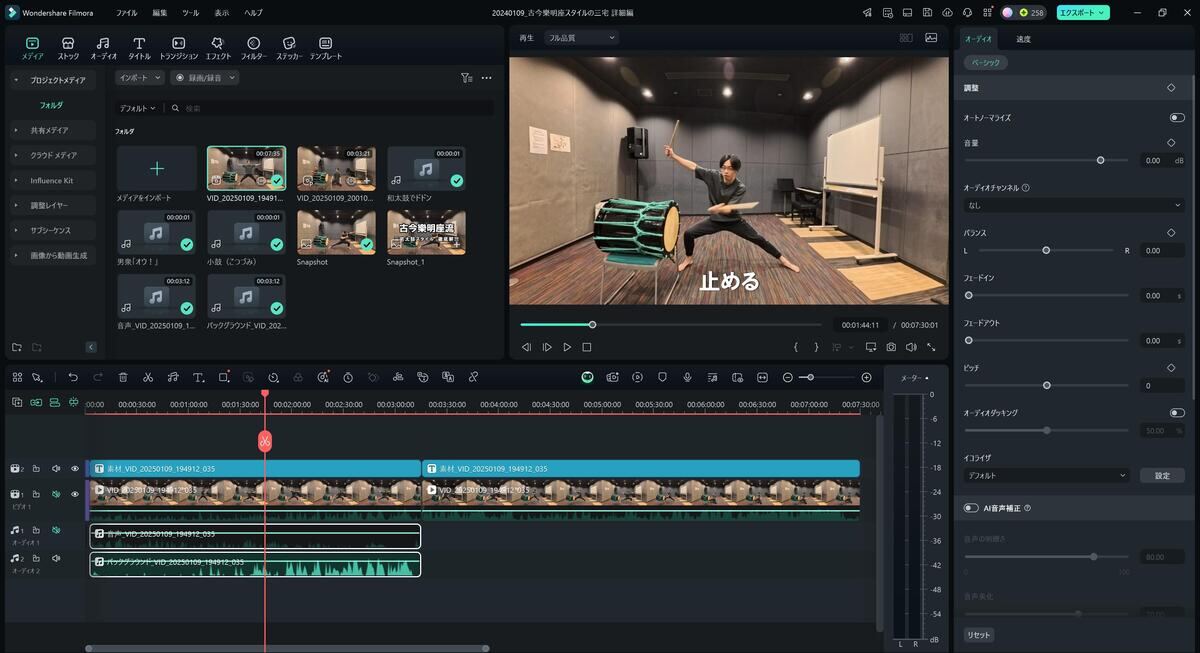Open the フル品質 playback quality dropdown
The image size is (1200, 653).
(x=581, y=38)
